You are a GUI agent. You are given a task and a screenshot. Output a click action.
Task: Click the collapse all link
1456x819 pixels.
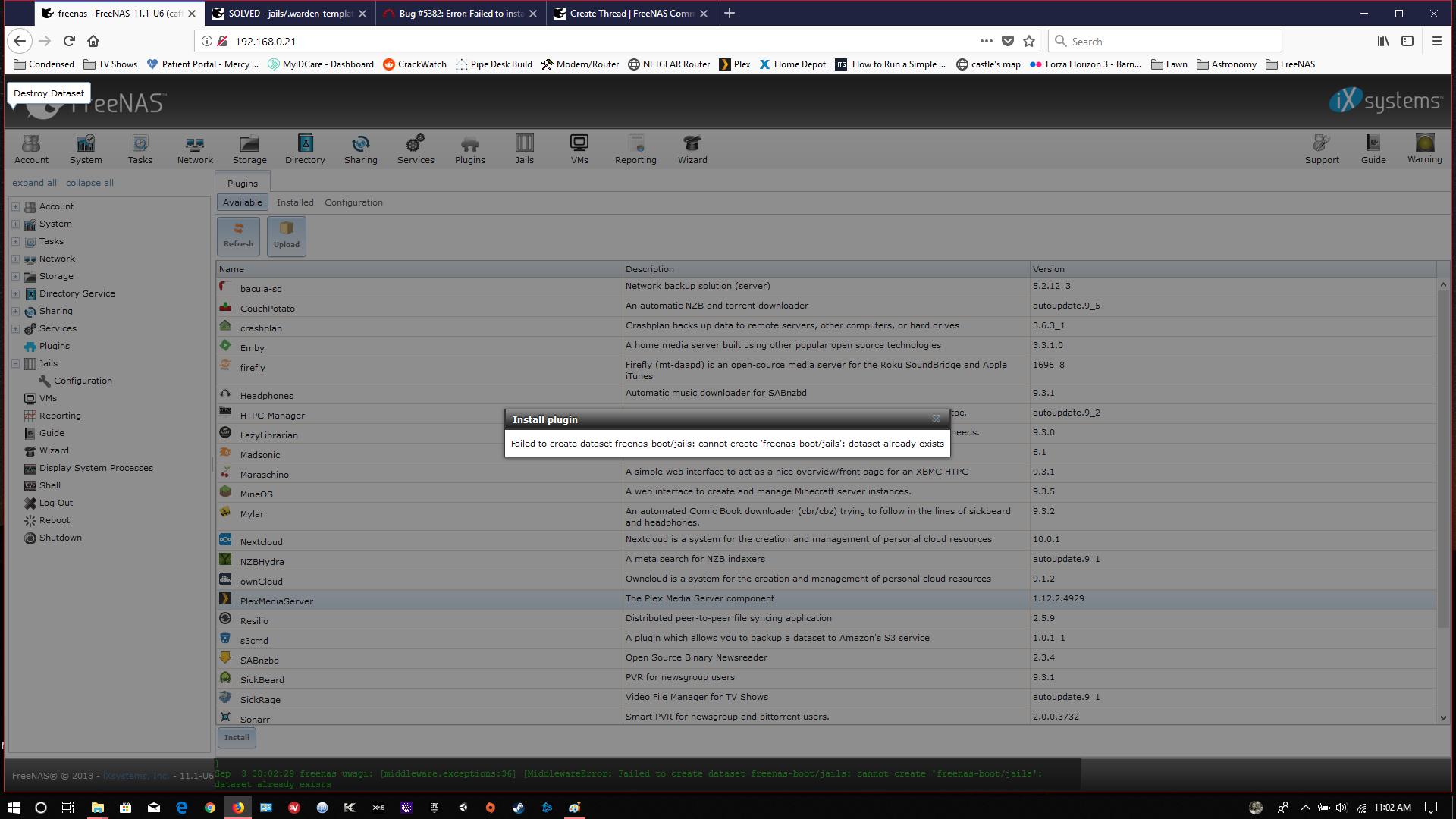tap(89, 183)
